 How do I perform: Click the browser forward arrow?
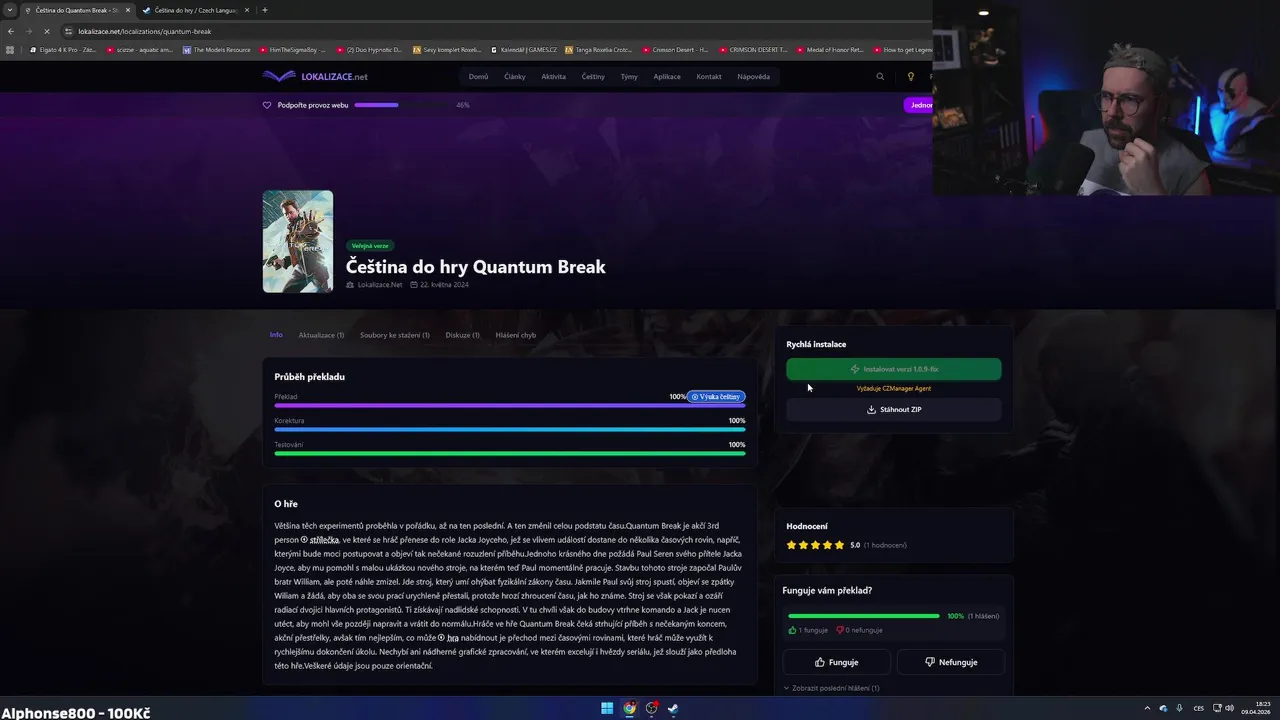(29, 31)
